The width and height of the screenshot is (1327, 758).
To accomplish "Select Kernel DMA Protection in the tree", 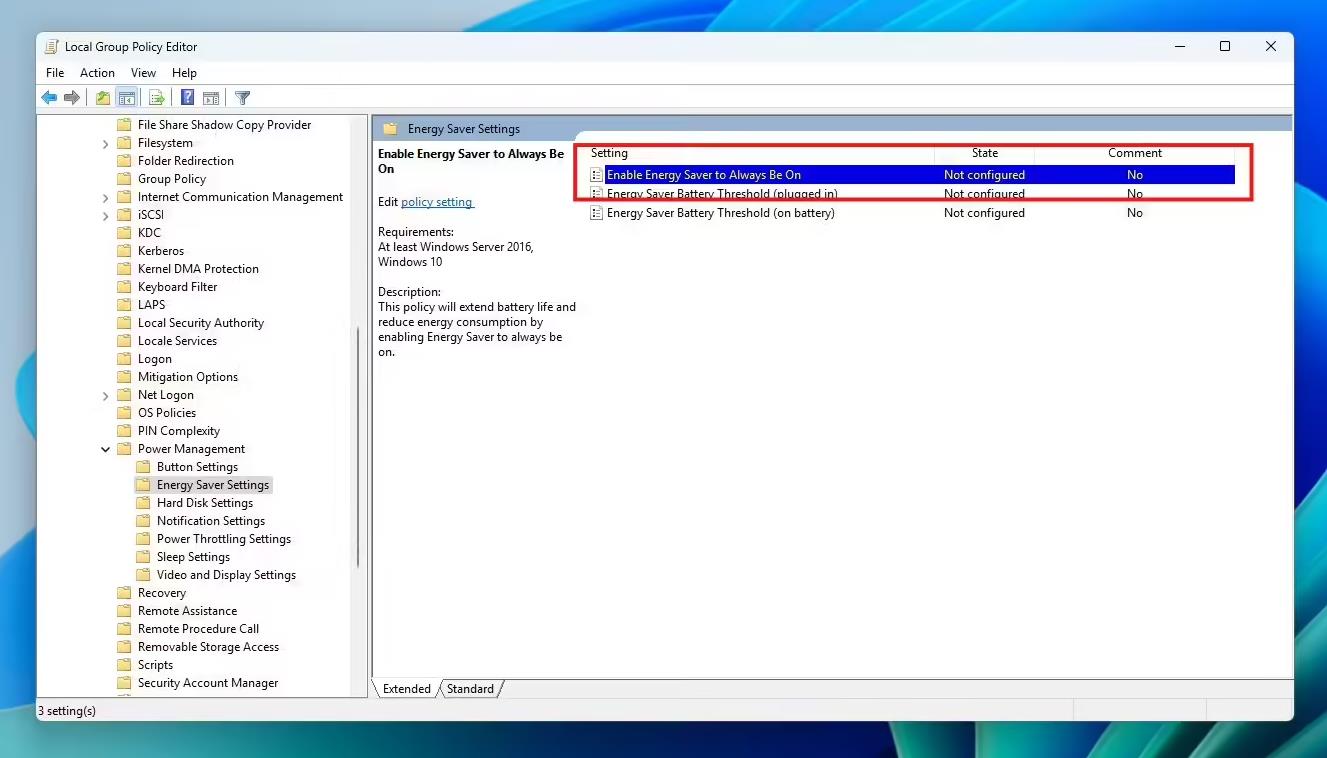I will [x=198, y=269].
